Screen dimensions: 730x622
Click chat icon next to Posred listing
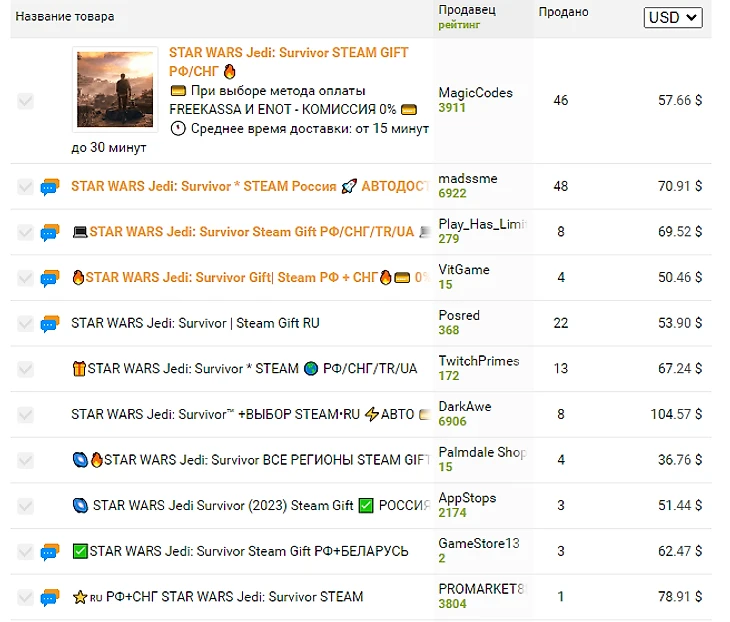(50, 324)
